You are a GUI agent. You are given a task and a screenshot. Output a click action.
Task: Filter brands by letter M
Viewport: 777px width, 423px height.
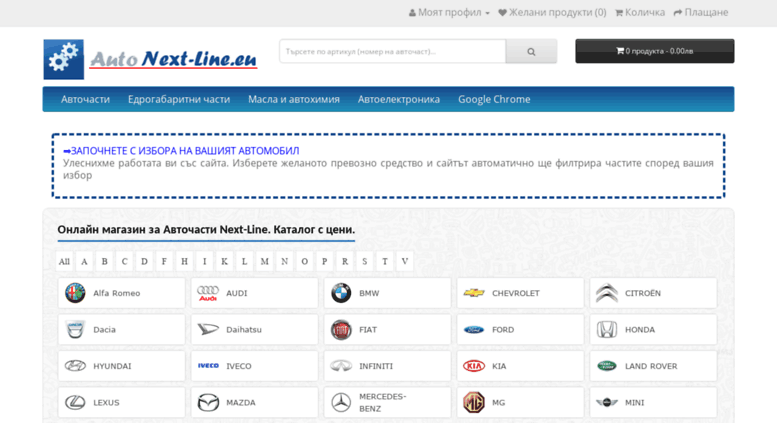(265, 262)
